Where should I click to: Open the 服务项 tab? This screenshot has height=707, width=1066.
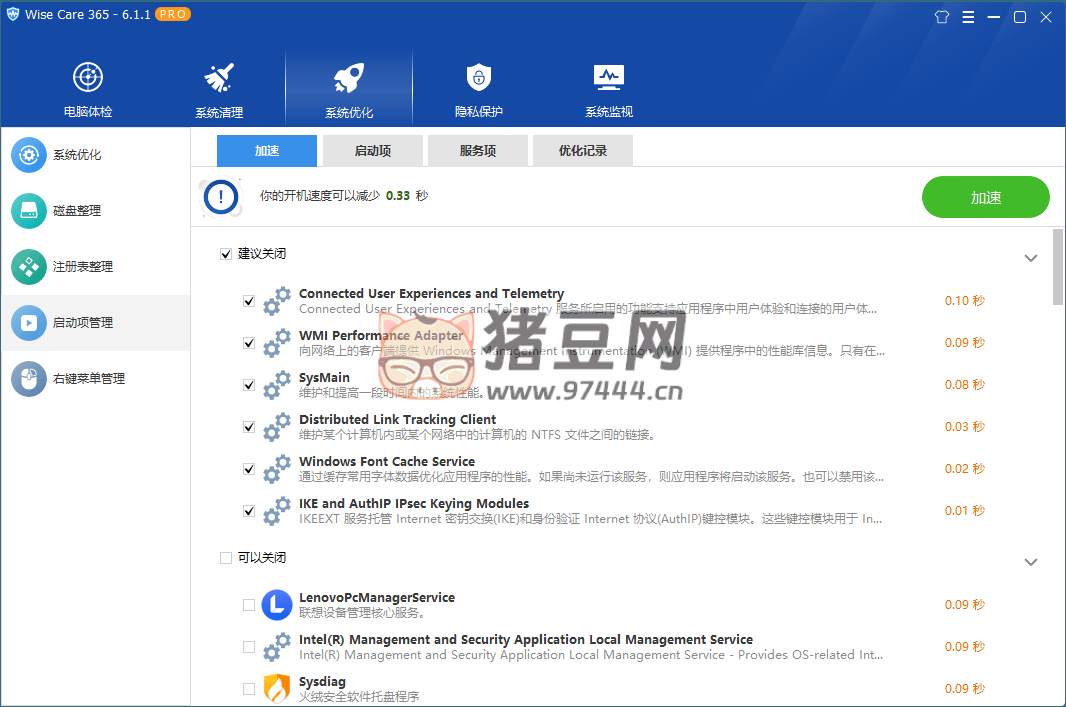pyautogui.click(x=477, y=151)
